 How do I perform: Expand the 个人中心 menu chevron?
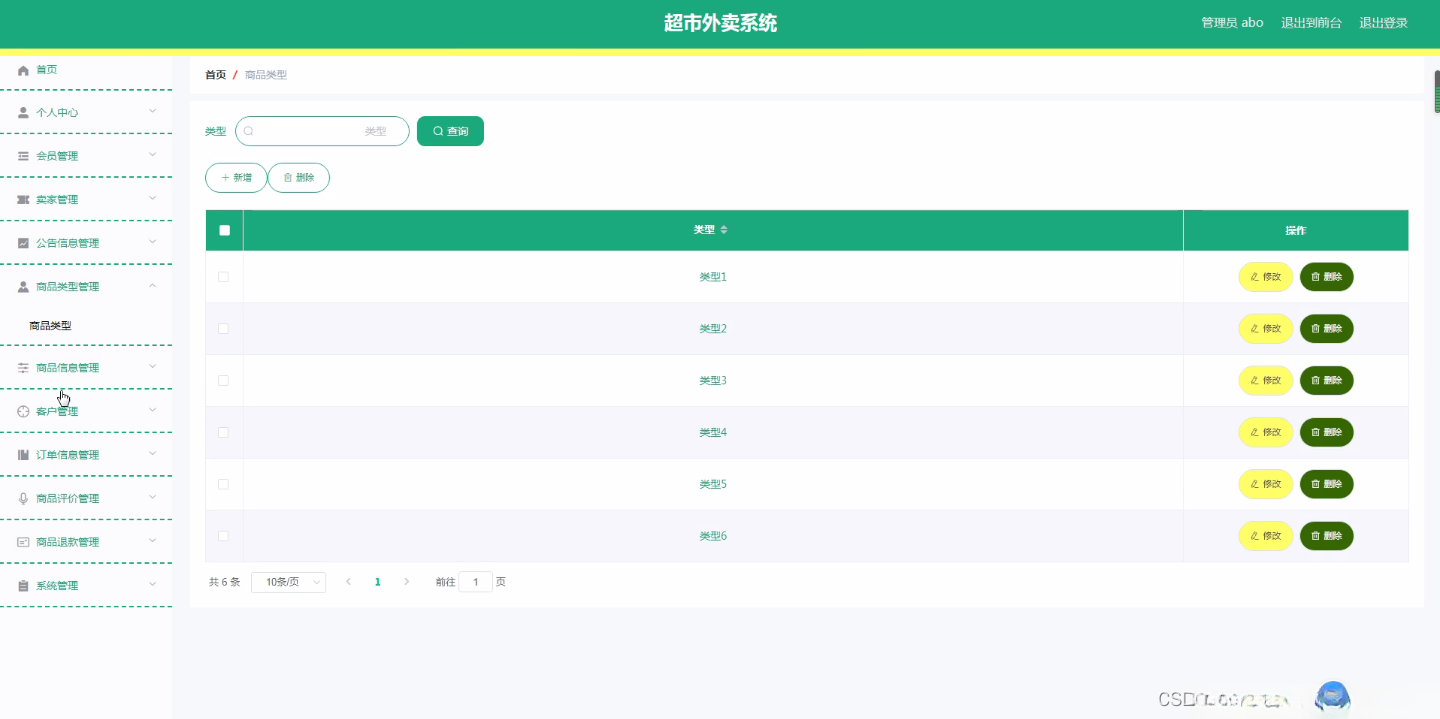[153, 111]
